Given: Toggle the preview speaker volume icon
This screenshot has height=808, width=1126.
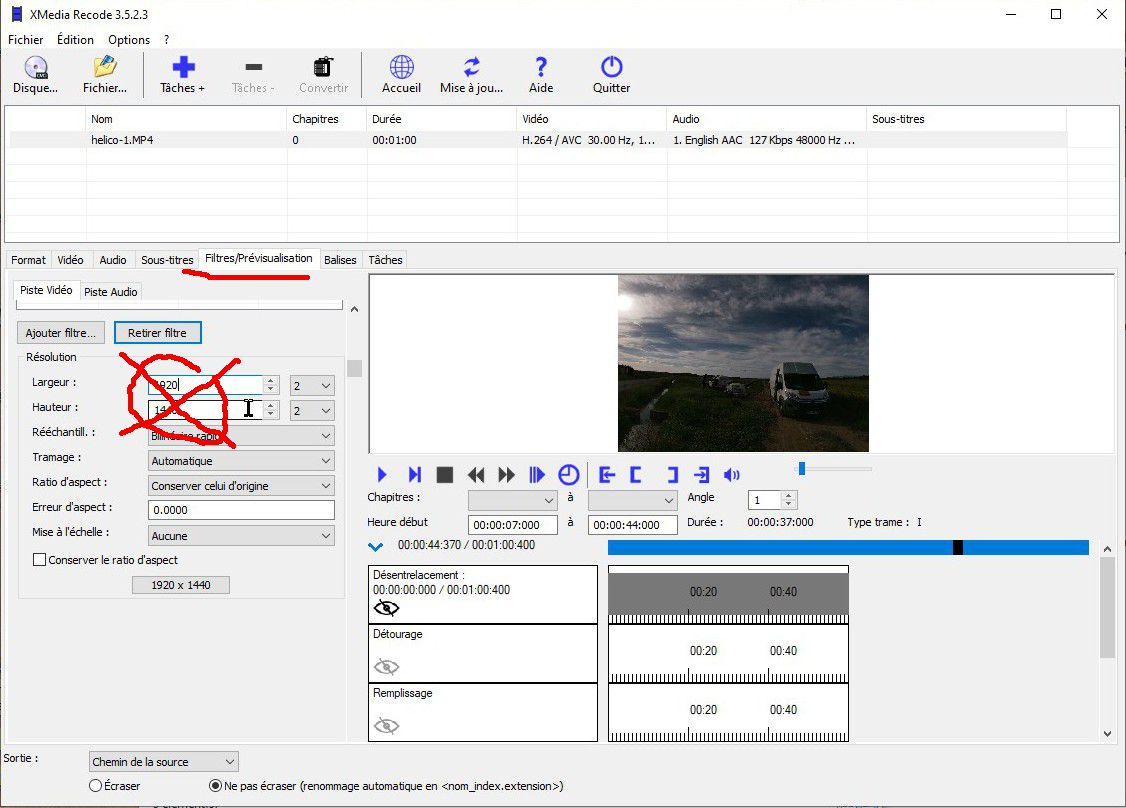Looking at the screenshot, I should click(x=732, y=475).
